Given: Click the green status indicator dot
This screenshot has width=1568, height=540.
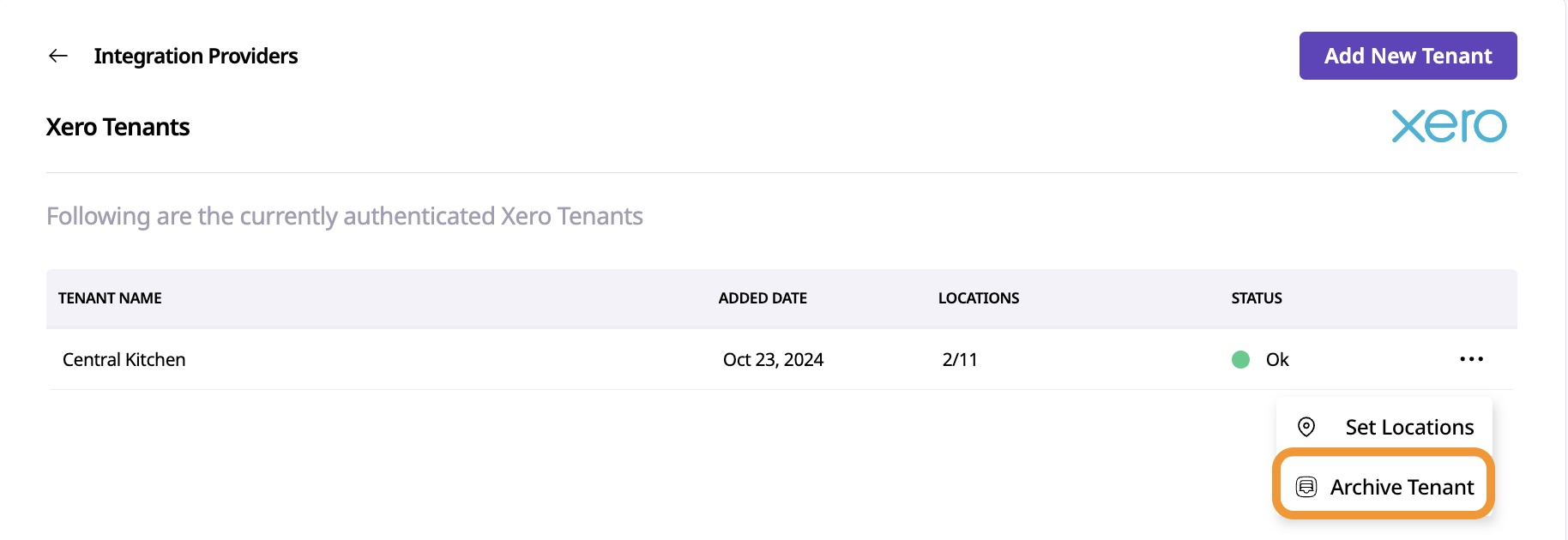Looking at the screenshot, I should 1240,360.
